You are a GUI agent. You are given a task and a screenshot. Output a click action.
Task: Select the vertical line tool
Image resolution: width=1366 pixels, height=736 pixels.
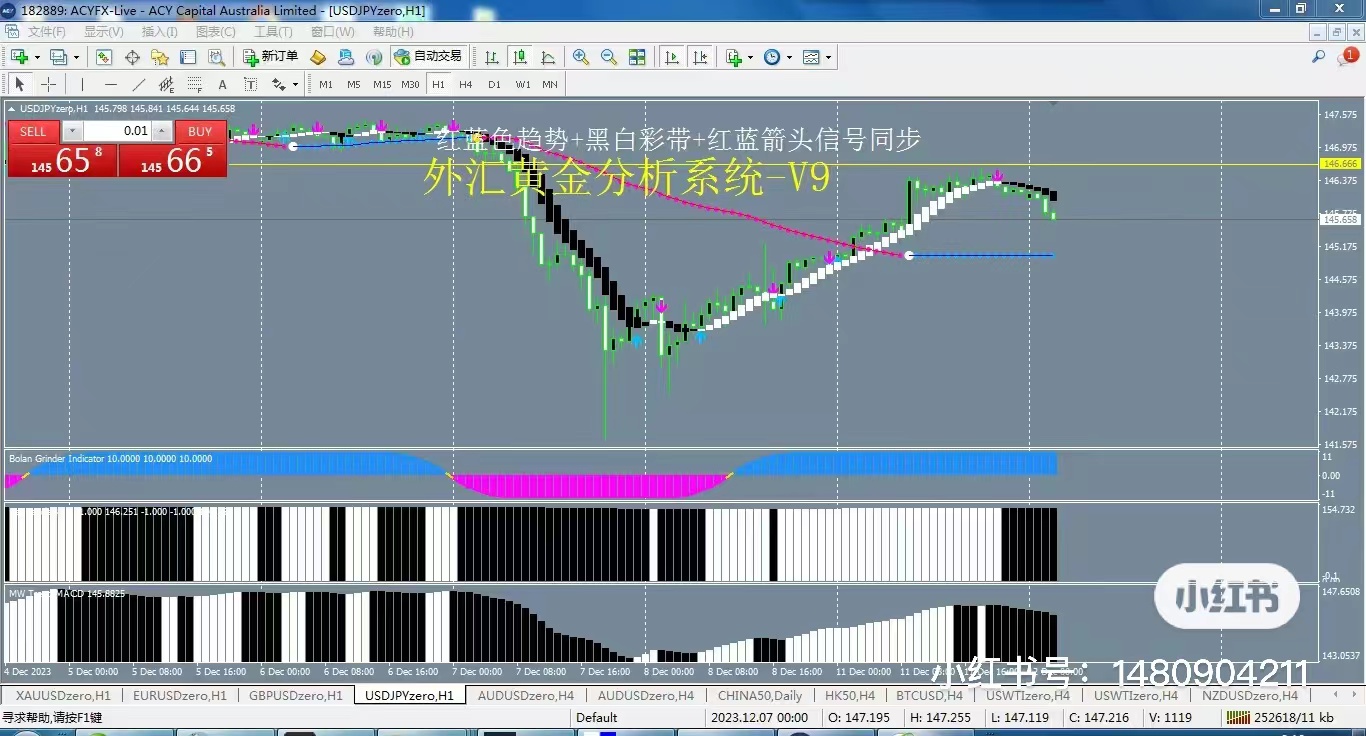tap(82, 84)
